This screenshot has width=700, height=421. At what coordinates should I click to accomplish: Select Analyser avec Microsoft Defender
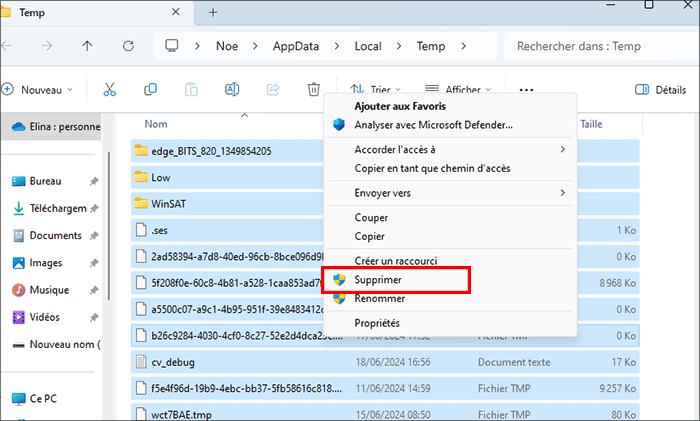coord(433,125)
